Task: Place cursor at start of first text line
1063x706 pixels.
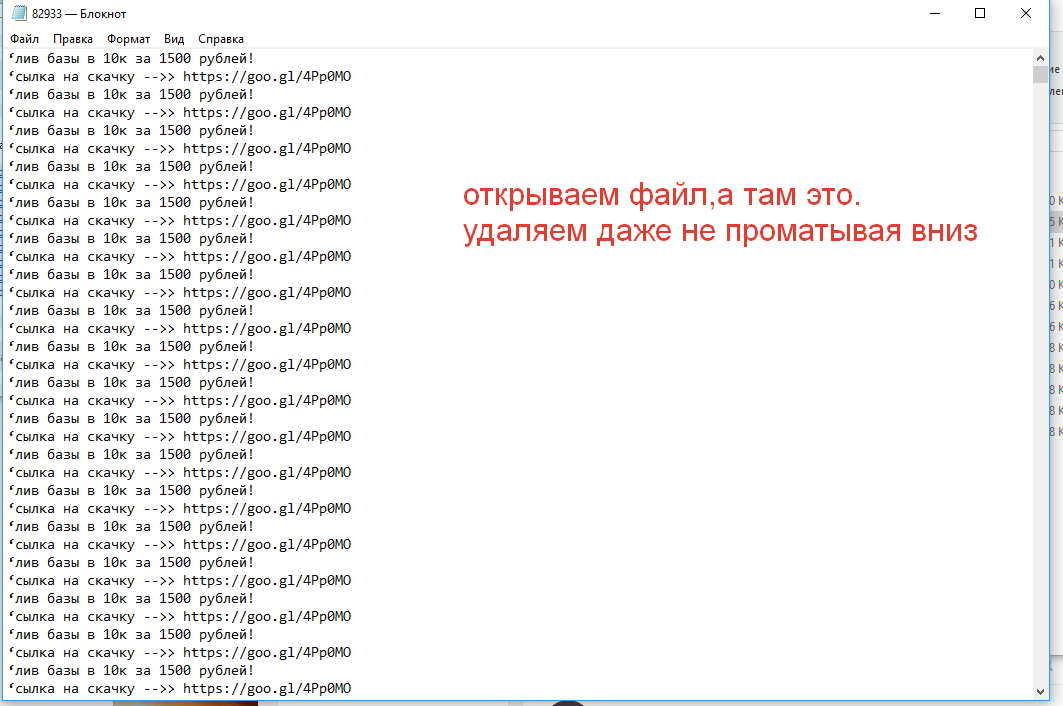Action: click(9, 58)
